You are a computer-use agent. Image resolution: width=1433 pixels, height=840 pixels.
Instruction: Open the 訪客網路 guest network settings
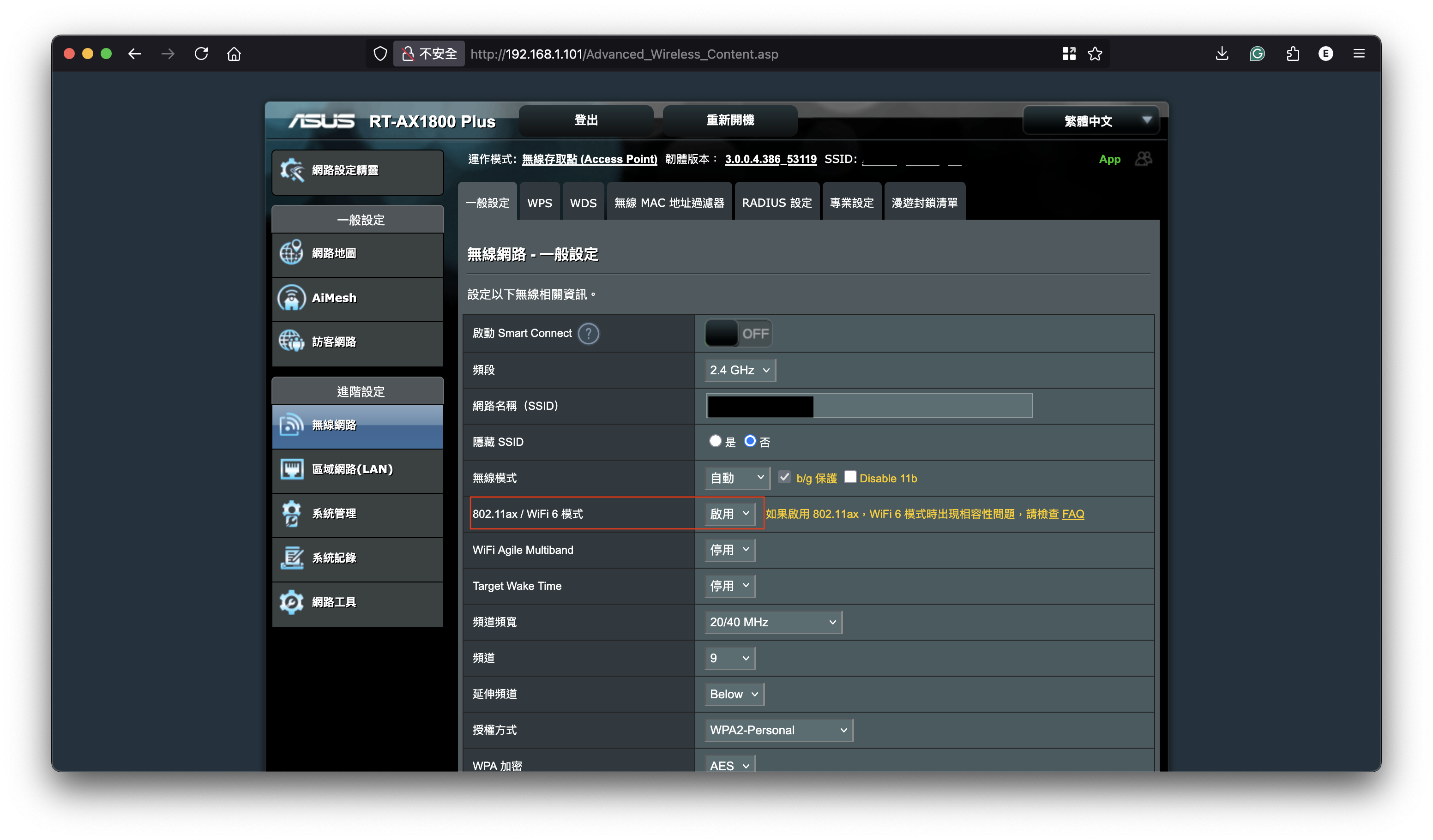pyautogui.click(x=334, y=342)
